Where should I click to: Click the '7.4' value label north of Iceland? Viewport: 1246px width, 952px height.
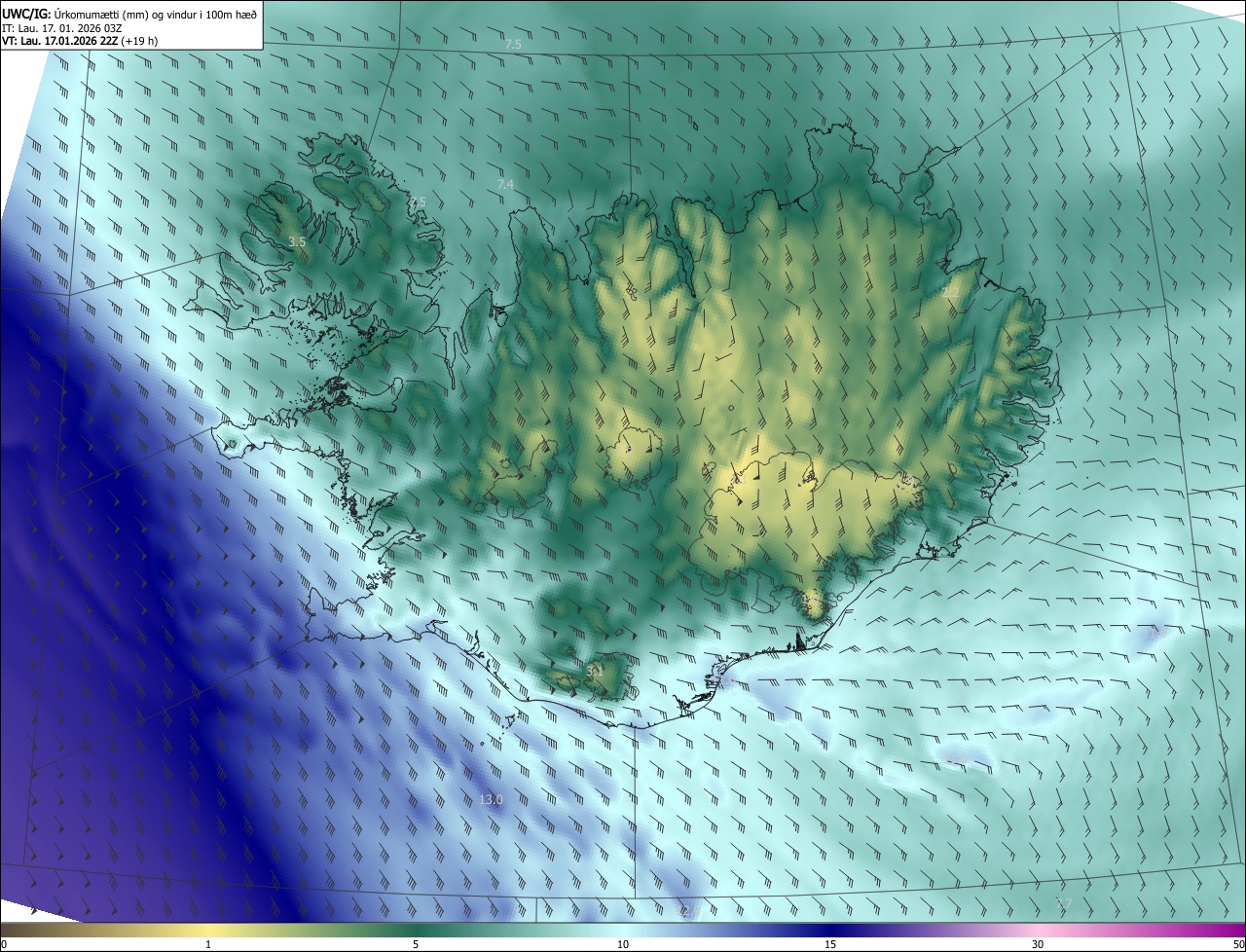coord(505,184)
